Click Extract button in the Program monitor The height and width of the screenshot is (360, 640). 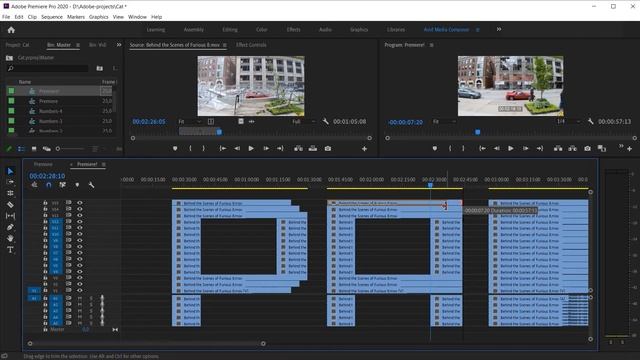click(x=572, y=149)
